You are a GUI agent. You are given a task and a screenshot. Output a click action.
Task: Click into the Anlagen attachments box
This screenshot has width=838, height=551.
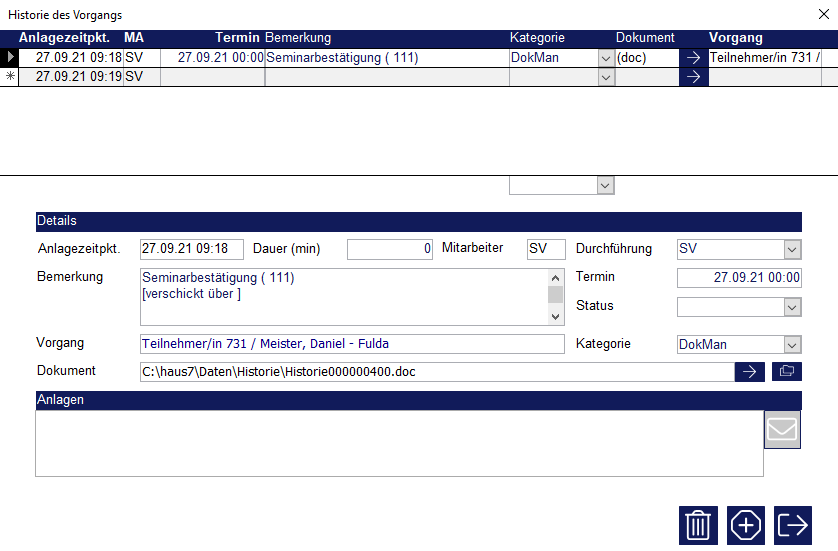click(x=398, y=443)
